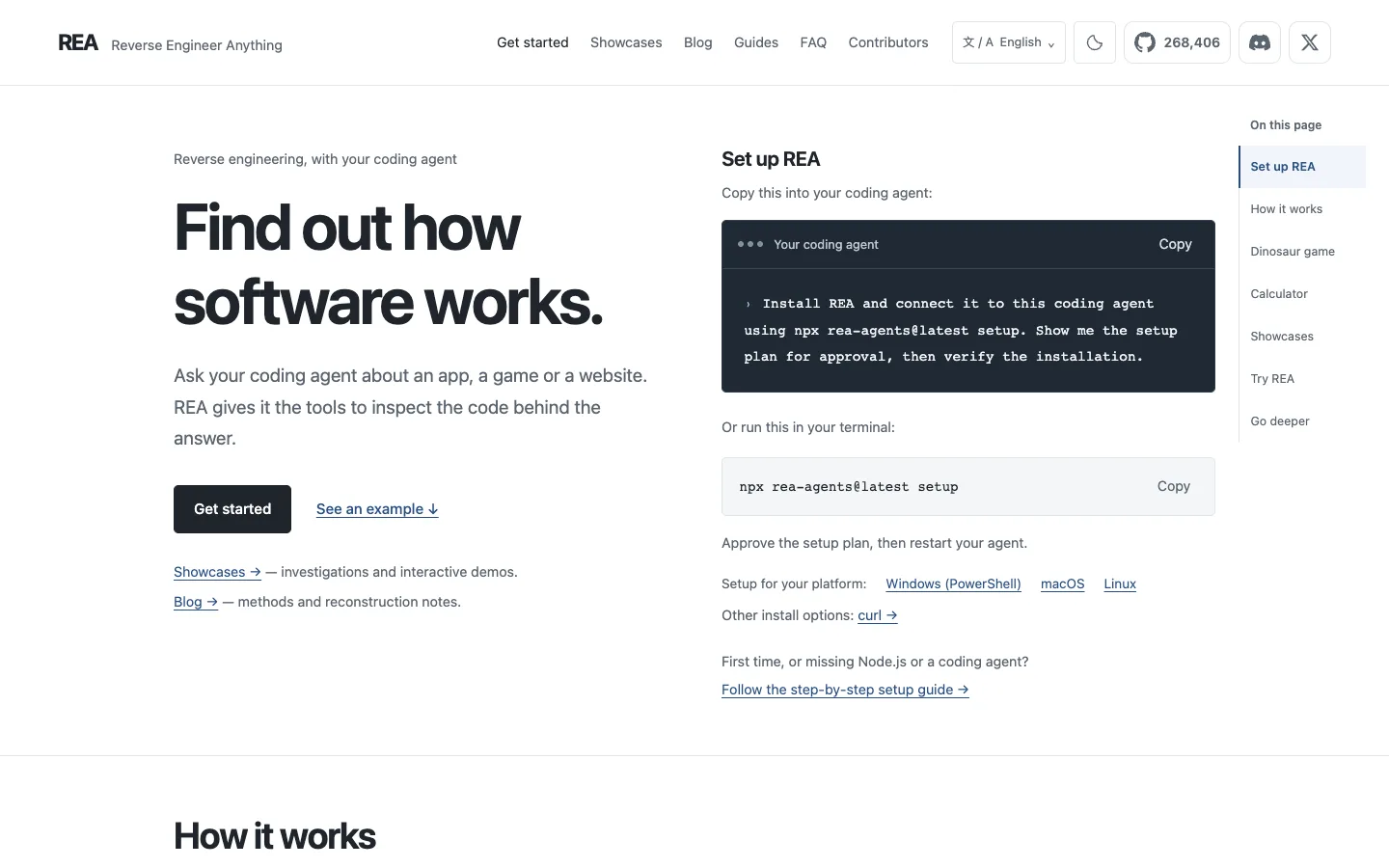The height and width of the screenshot is (868, 1389).
Task: Open the Get started nav item
Action: 532,42
